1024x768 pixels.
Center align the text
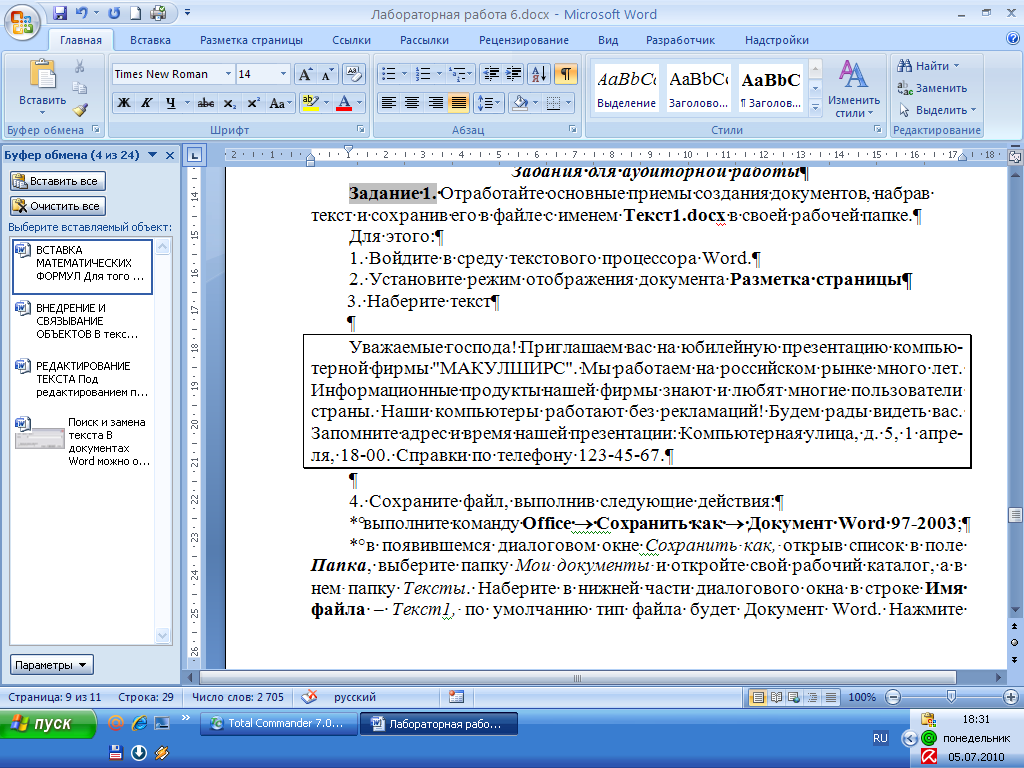pyautogui.click(x=412, y=103)
